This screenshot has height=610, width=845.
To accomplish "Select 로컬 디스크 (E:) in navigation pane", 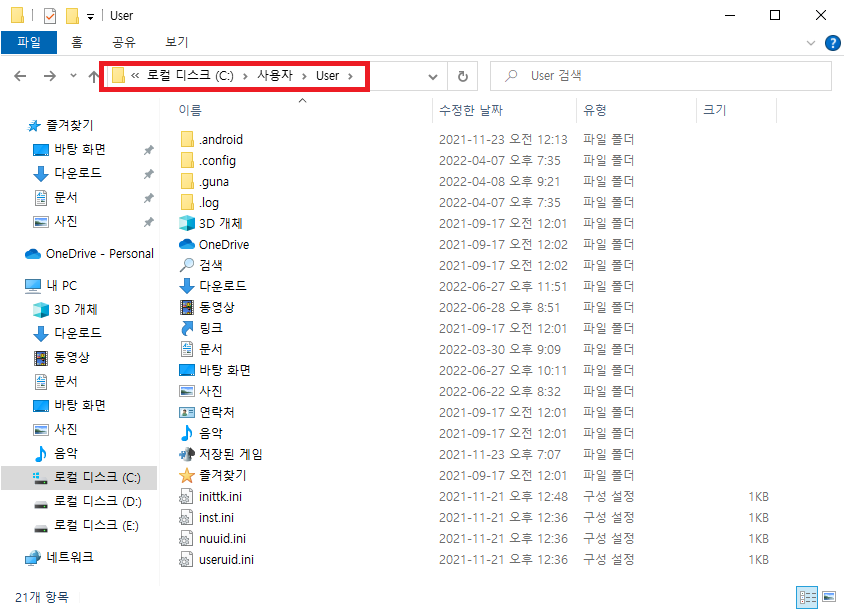I will (x=96, y=525).
